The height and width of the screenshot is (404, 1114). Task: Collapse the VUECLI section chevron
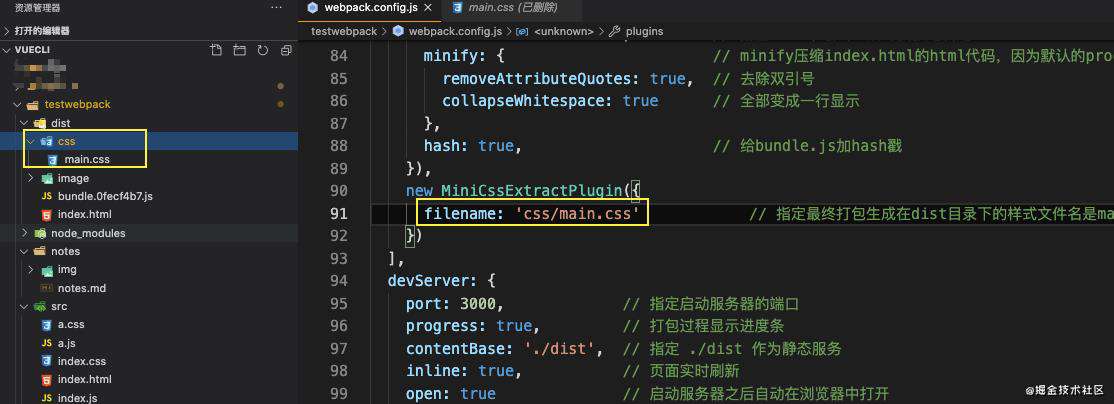point(7,50)
